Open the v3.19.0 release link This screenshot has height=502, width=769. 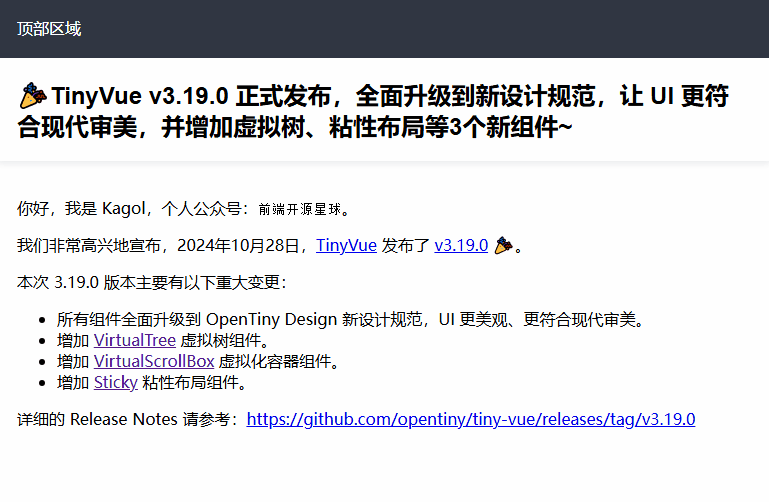pos(461,245)
